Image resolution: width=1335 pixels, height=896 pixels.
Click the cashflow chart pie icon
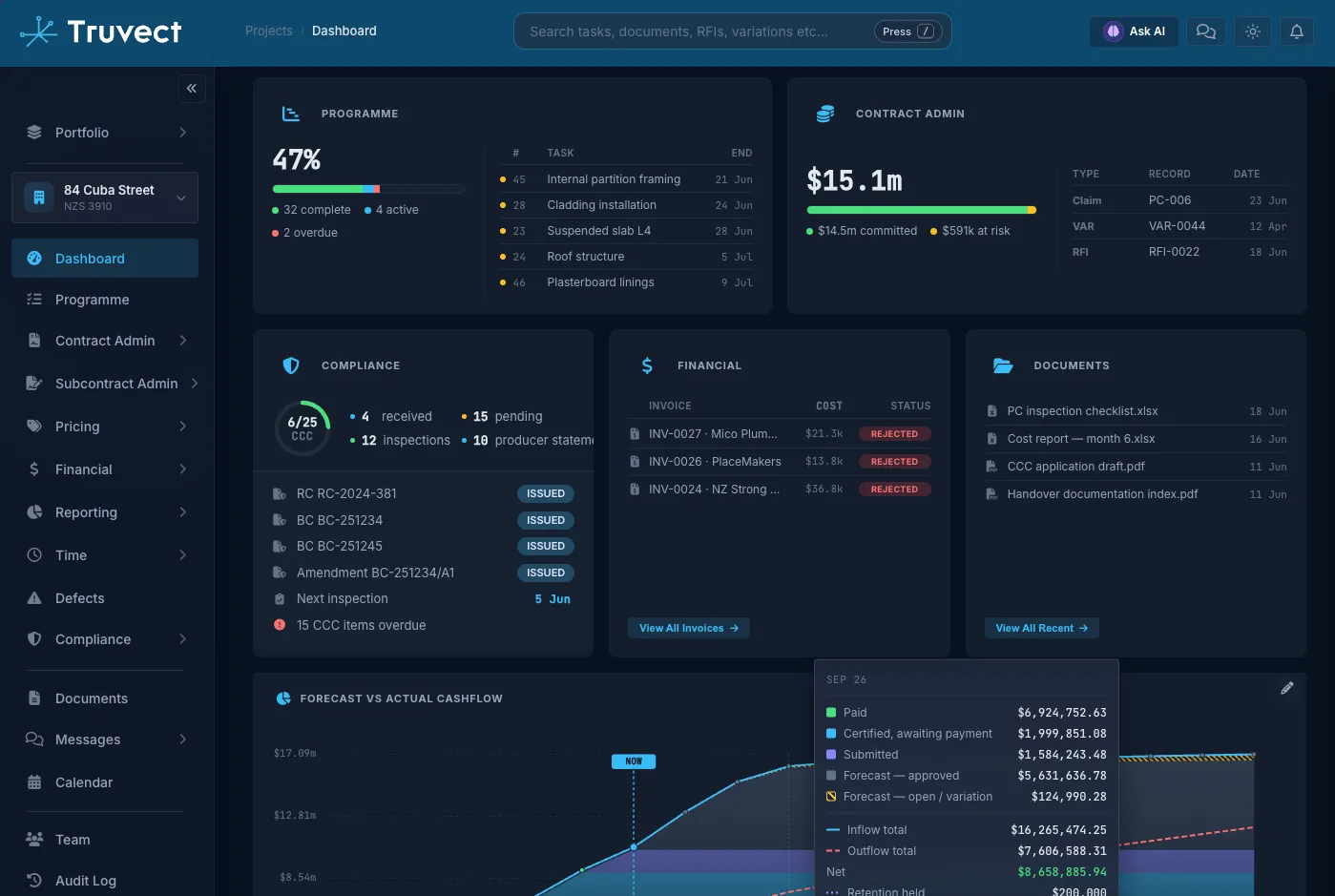(x=283, y=698)
